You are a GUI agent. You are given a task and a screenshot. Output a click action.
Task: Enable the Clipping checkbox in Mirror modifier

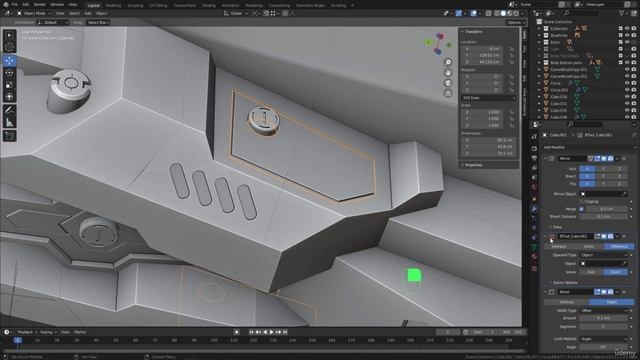[582, 202]
